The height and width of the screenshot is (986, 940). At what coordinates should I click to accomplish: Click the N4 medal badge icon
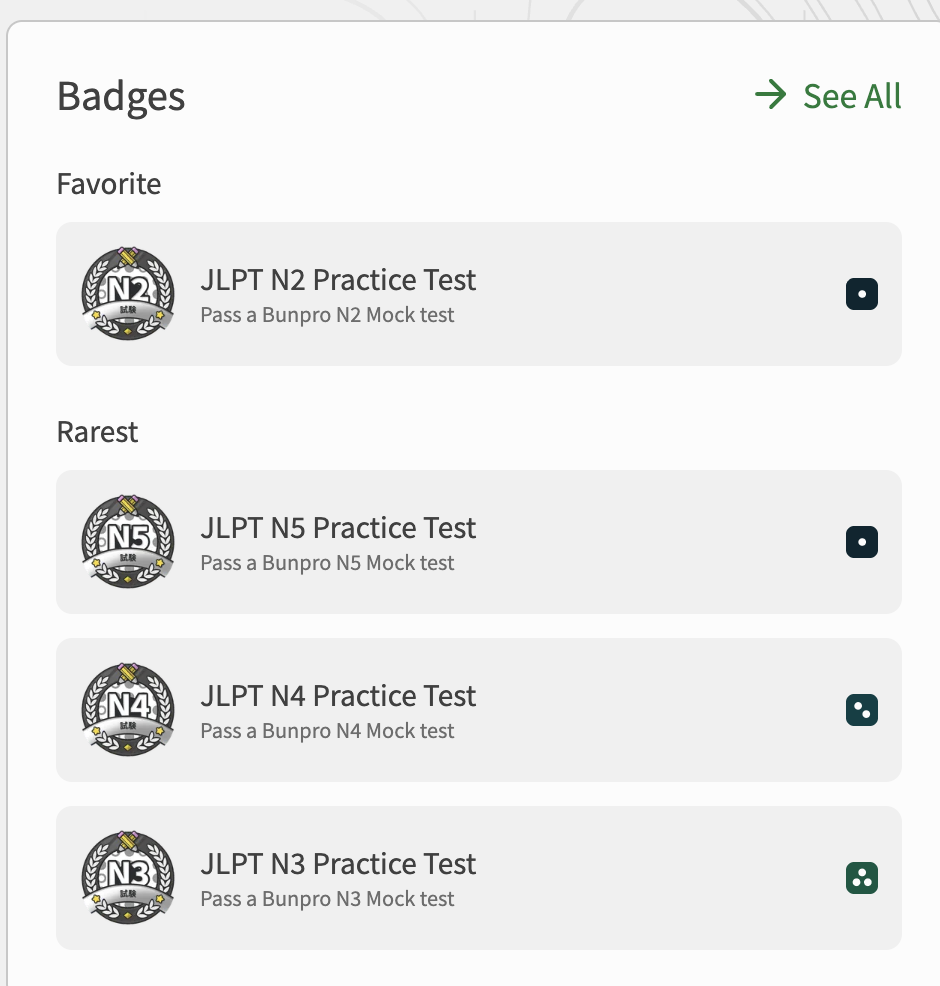click(x=128, y=710)
